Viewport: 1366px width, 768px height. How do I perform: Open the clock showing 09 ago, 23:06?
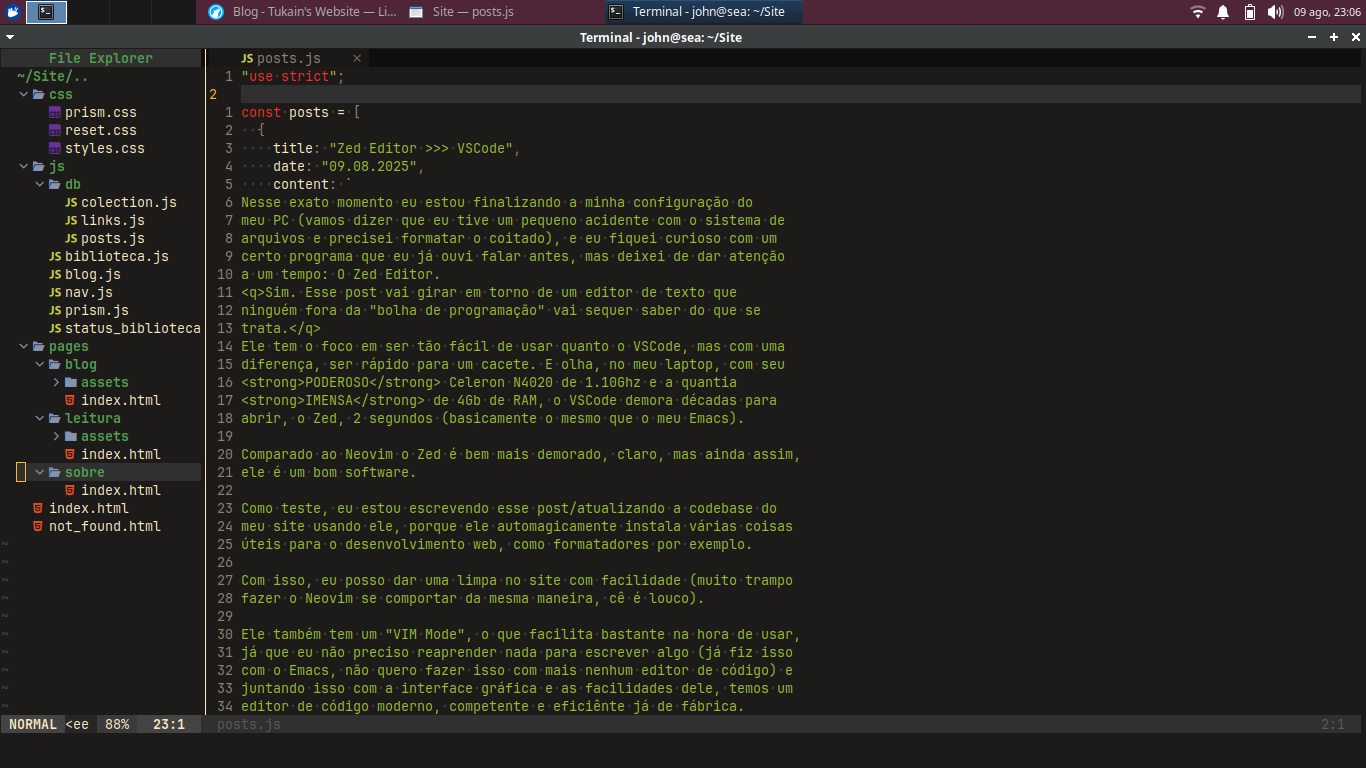1325,12
